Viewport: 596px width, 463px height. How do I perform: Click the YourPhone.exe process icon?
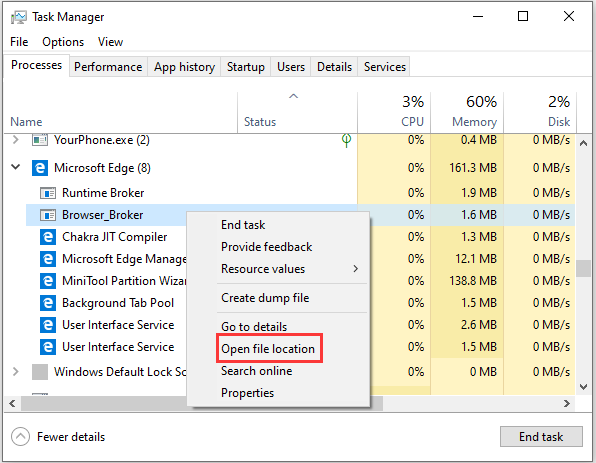pos(40,140)
